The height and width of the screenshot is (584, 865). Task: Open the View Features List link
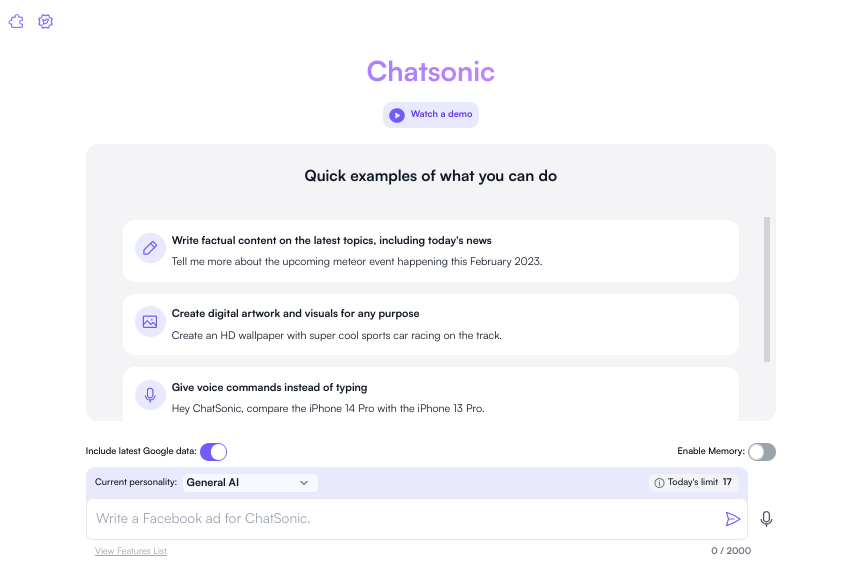tap(130, 551)
